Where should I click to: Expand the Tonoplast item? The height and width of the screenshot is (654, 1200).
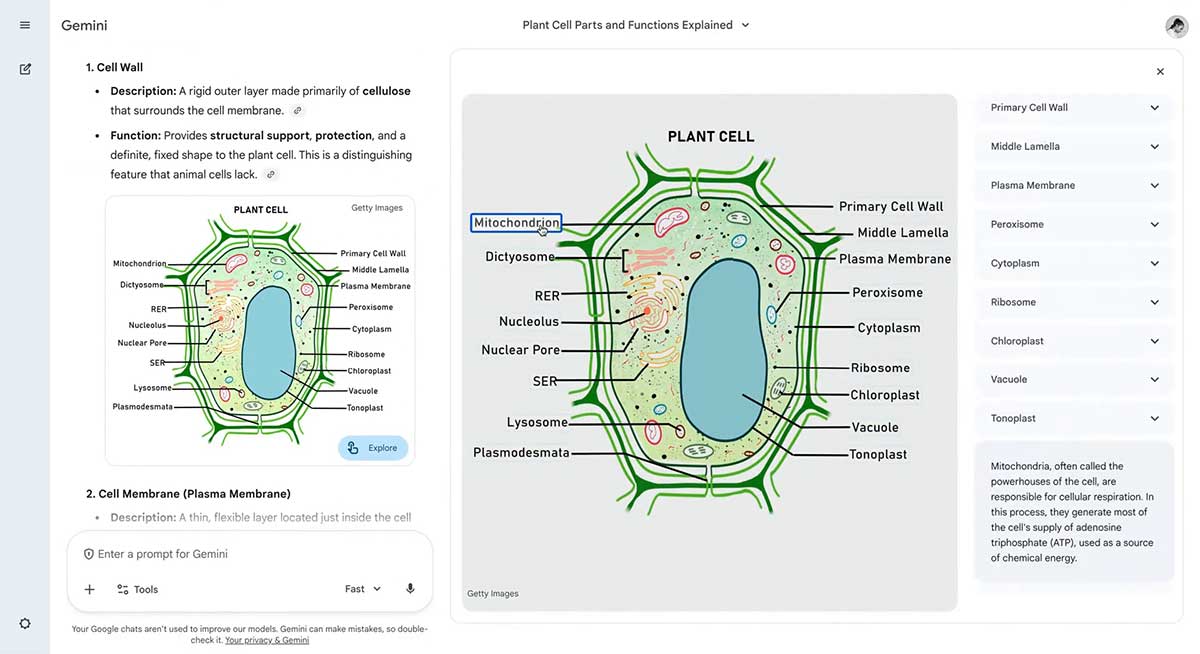[x=1073, y=418]
